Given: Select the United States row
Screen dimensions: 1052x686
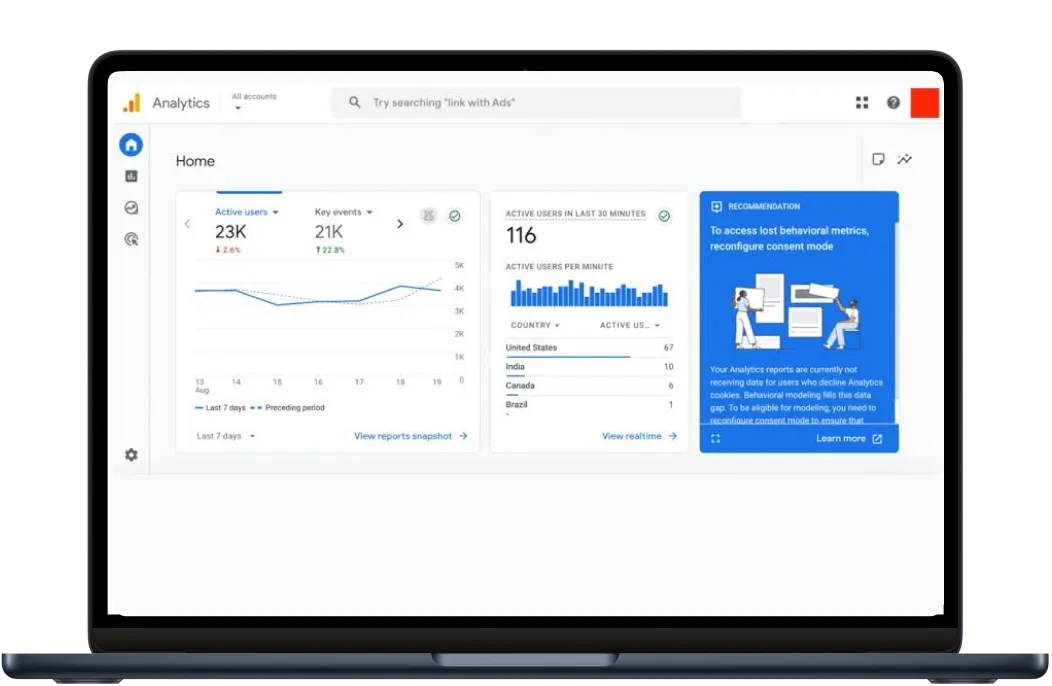Looking at the screenshot, I should point(589,348).
